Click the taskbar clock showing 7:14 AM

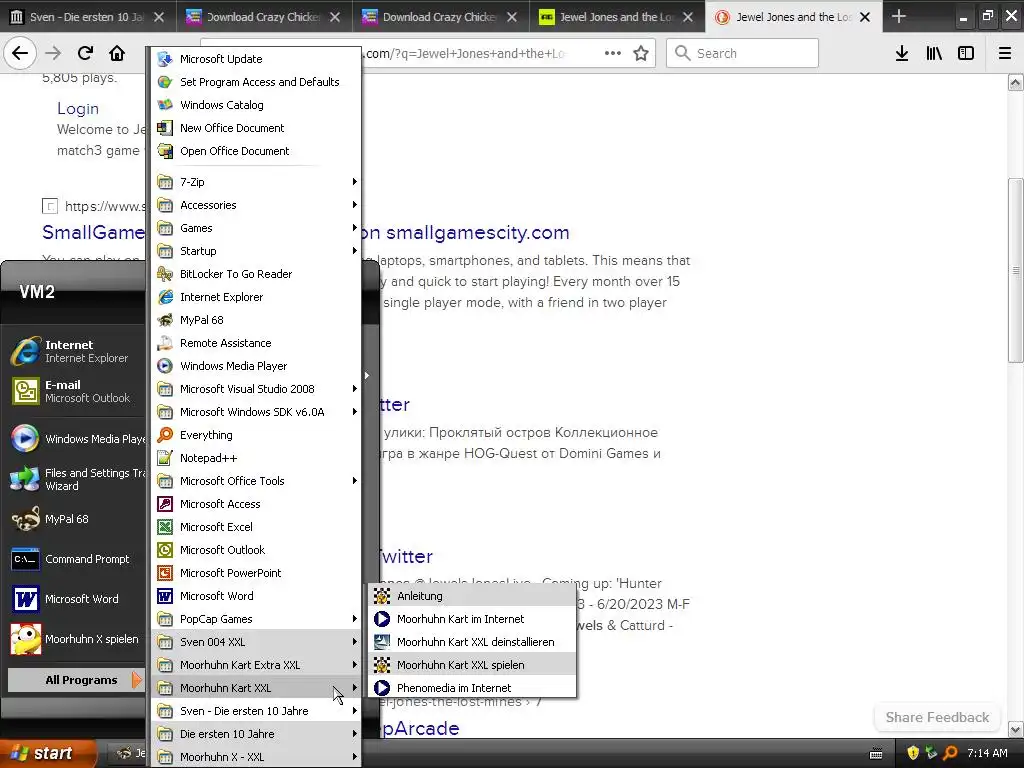[x=987, y=753]
